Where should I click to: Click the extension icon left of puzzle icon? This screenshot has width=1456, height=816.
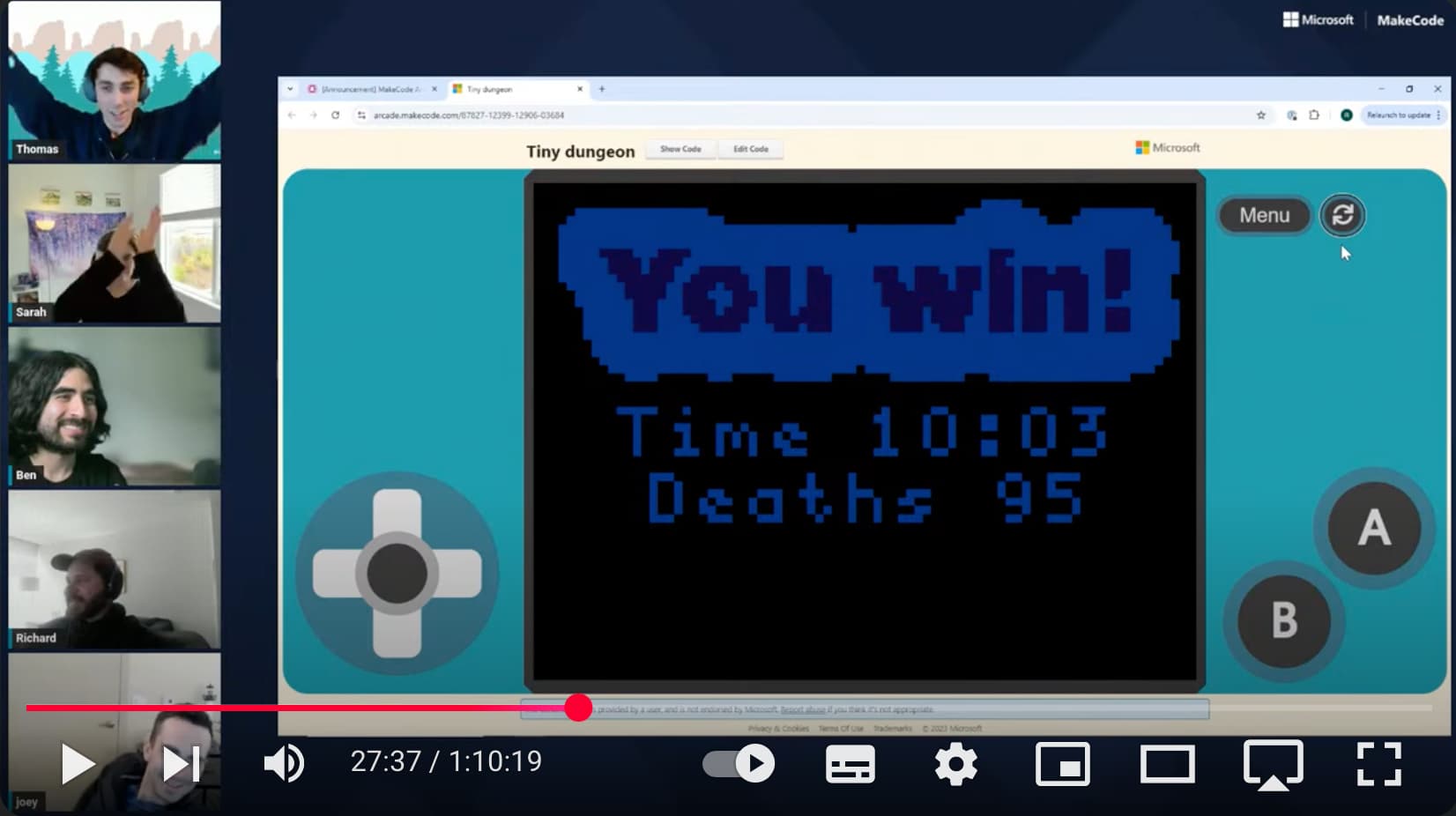(x=1292, y=115)
